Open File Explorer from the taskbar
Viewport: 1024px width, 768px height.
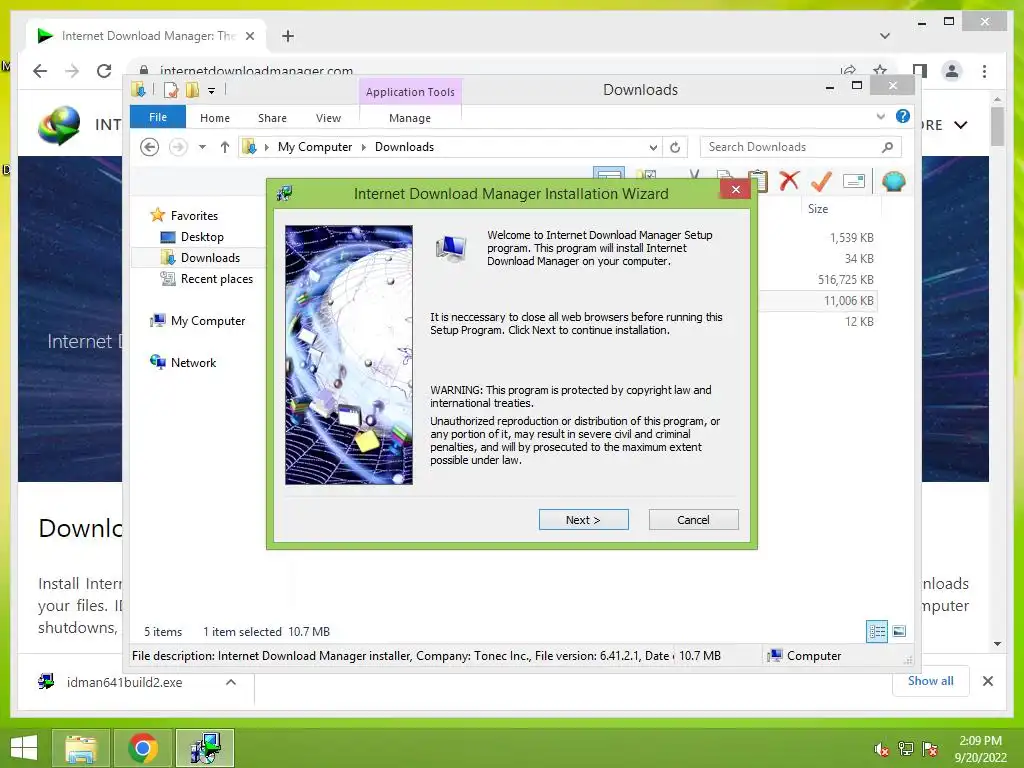[x=81, y=748]
